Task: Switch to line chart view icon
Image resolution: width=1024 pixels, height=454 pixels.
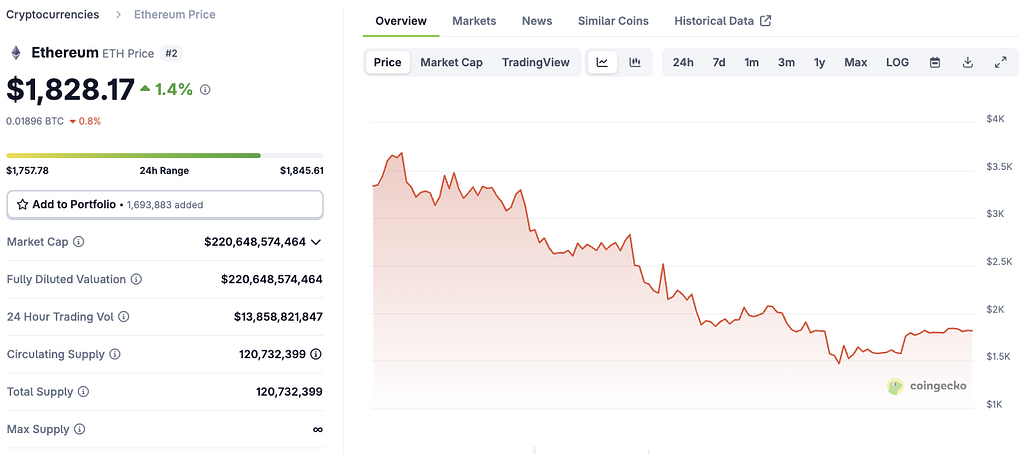Action: [x=602, y=62]
